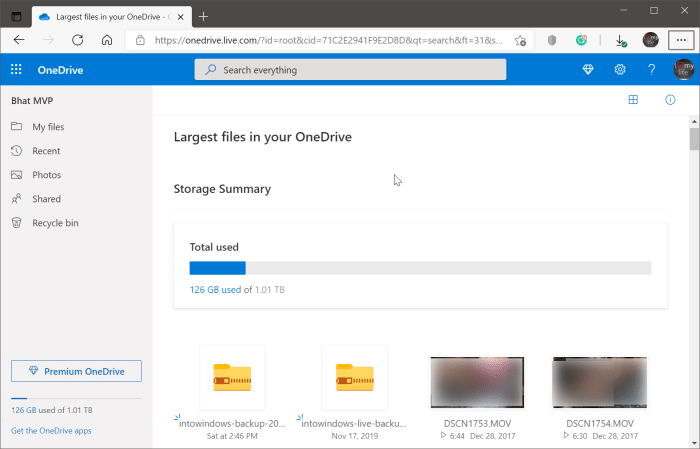Click the Total used storage bar

click(421, 268)
